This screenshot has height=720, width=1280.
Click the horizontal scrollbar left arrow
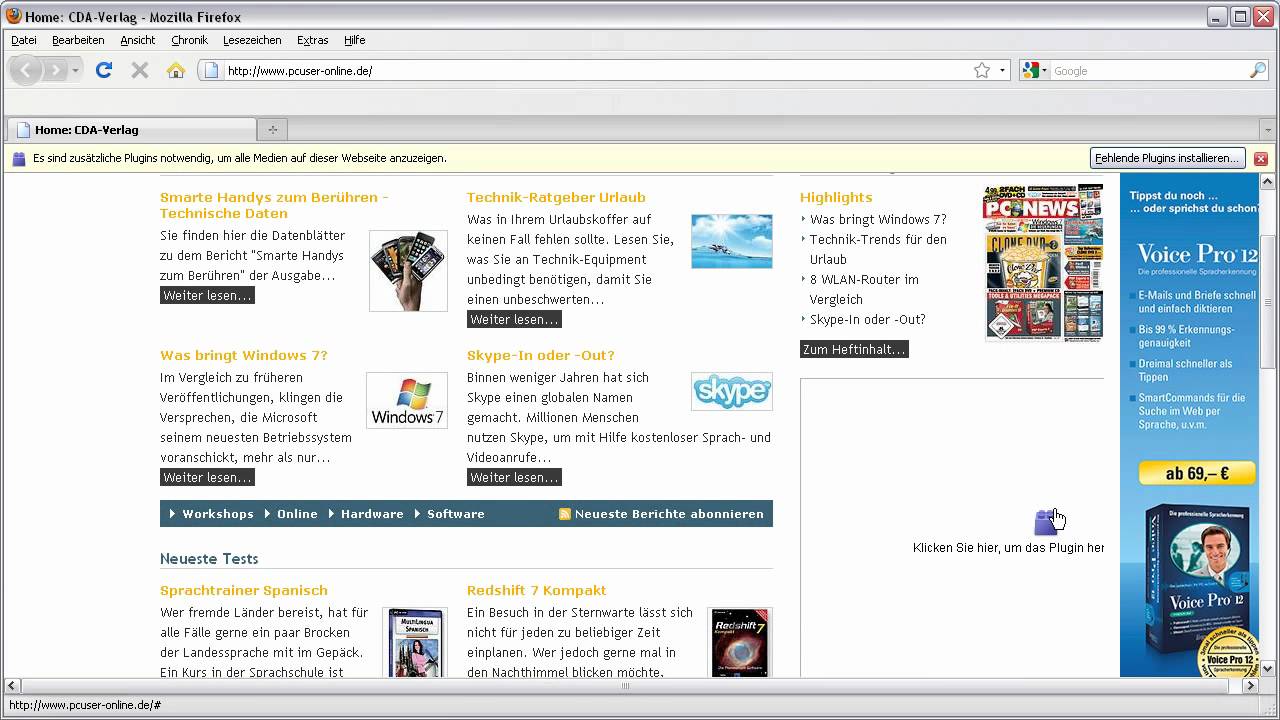[12, 686]
